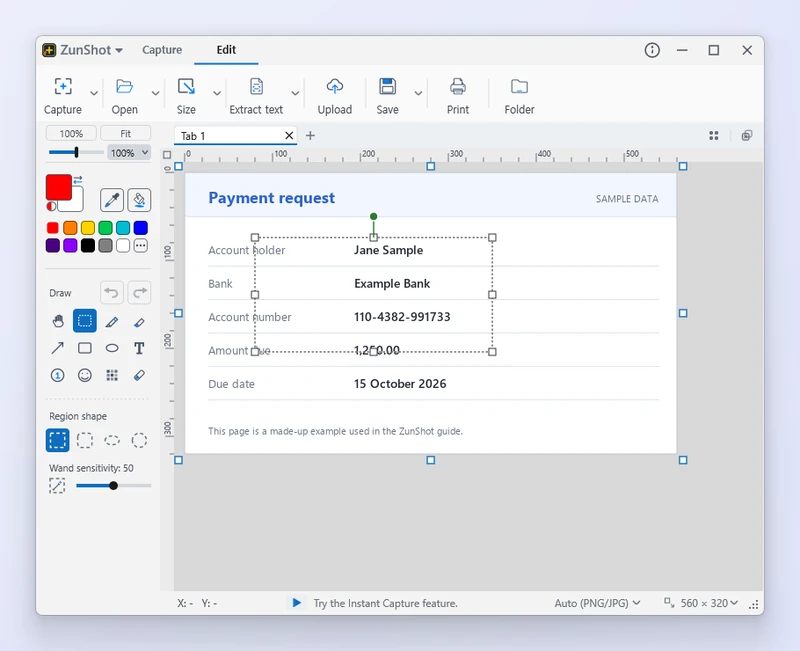Choose rectangular region shape
800x651 pixels.
[58, 440]
